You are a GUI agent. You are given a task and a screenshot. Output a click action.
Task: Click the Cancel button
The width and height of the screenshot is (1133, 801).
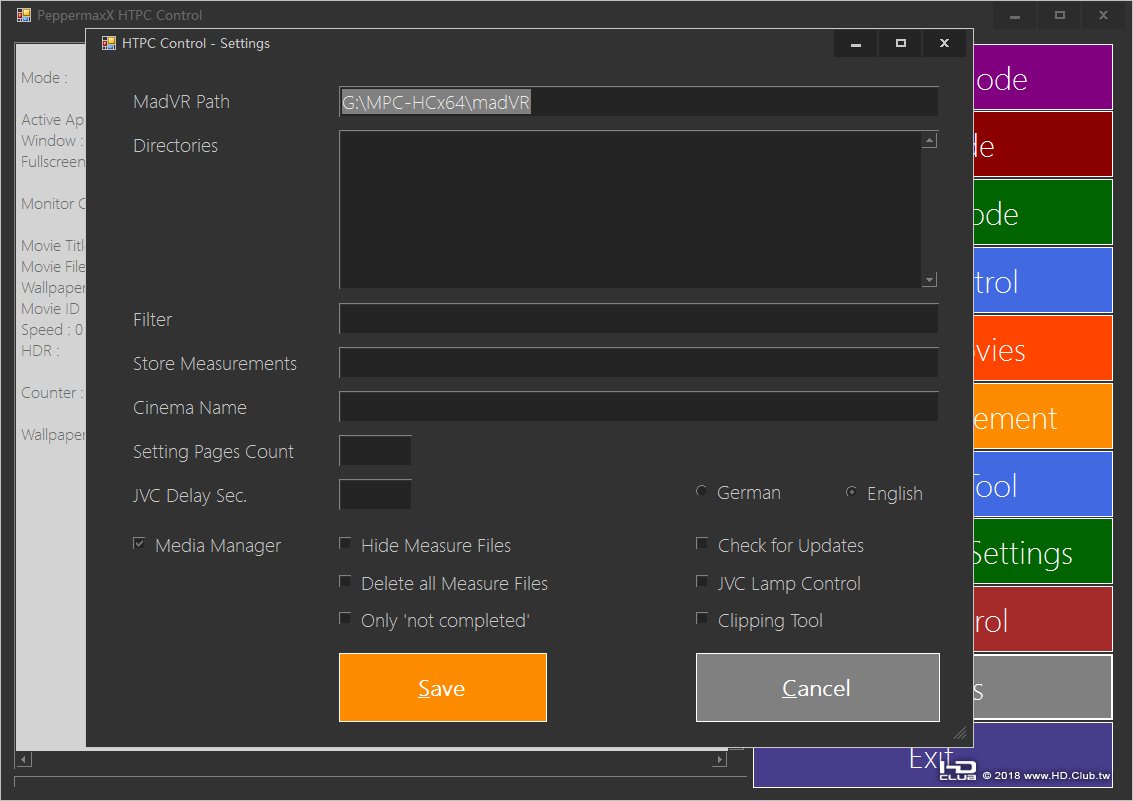818,688
